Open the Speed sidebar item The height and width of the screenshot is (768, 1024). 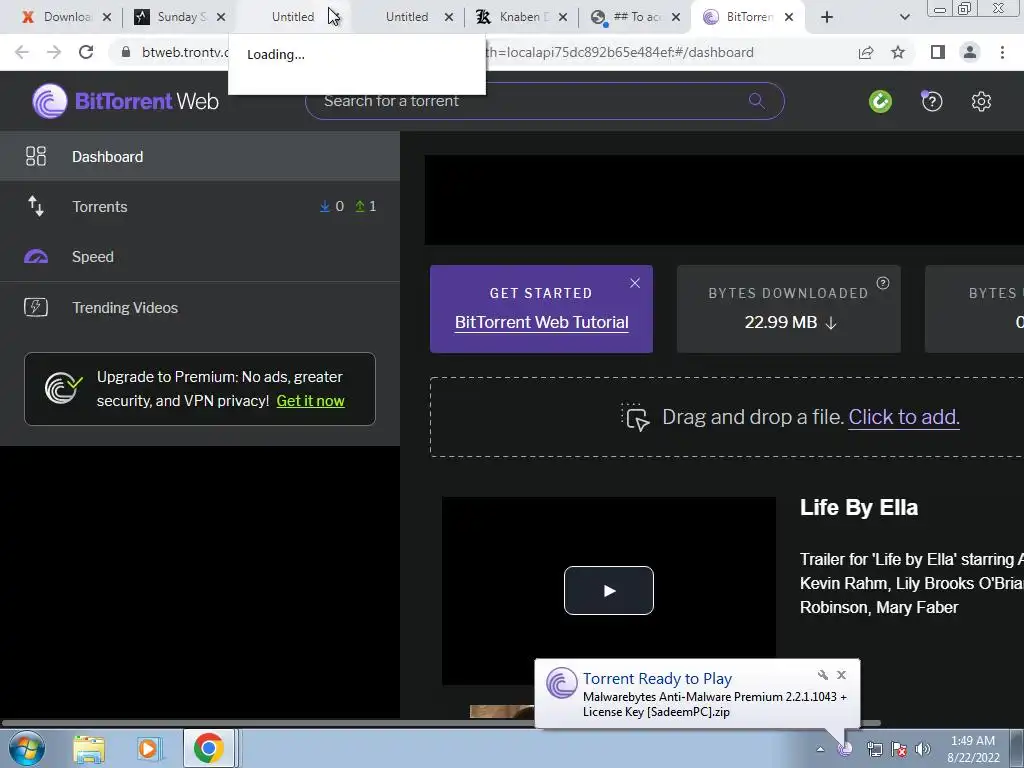200,257
